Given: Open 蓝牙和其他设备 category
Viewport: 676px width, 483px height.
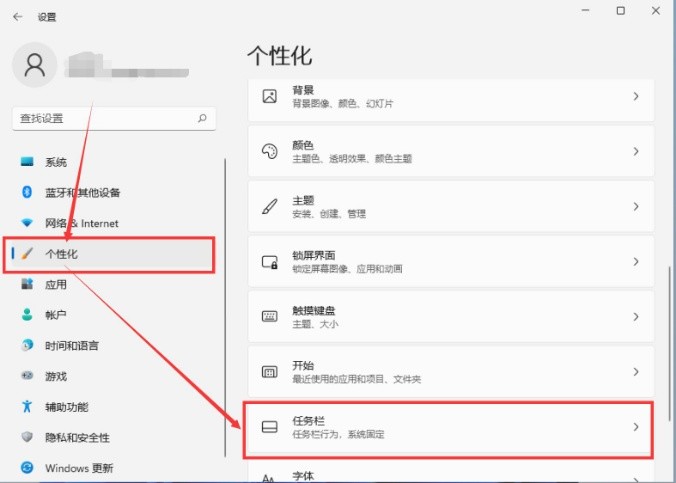Looking at the screenshot, I should pyautogui.click(x=82, y=192).
